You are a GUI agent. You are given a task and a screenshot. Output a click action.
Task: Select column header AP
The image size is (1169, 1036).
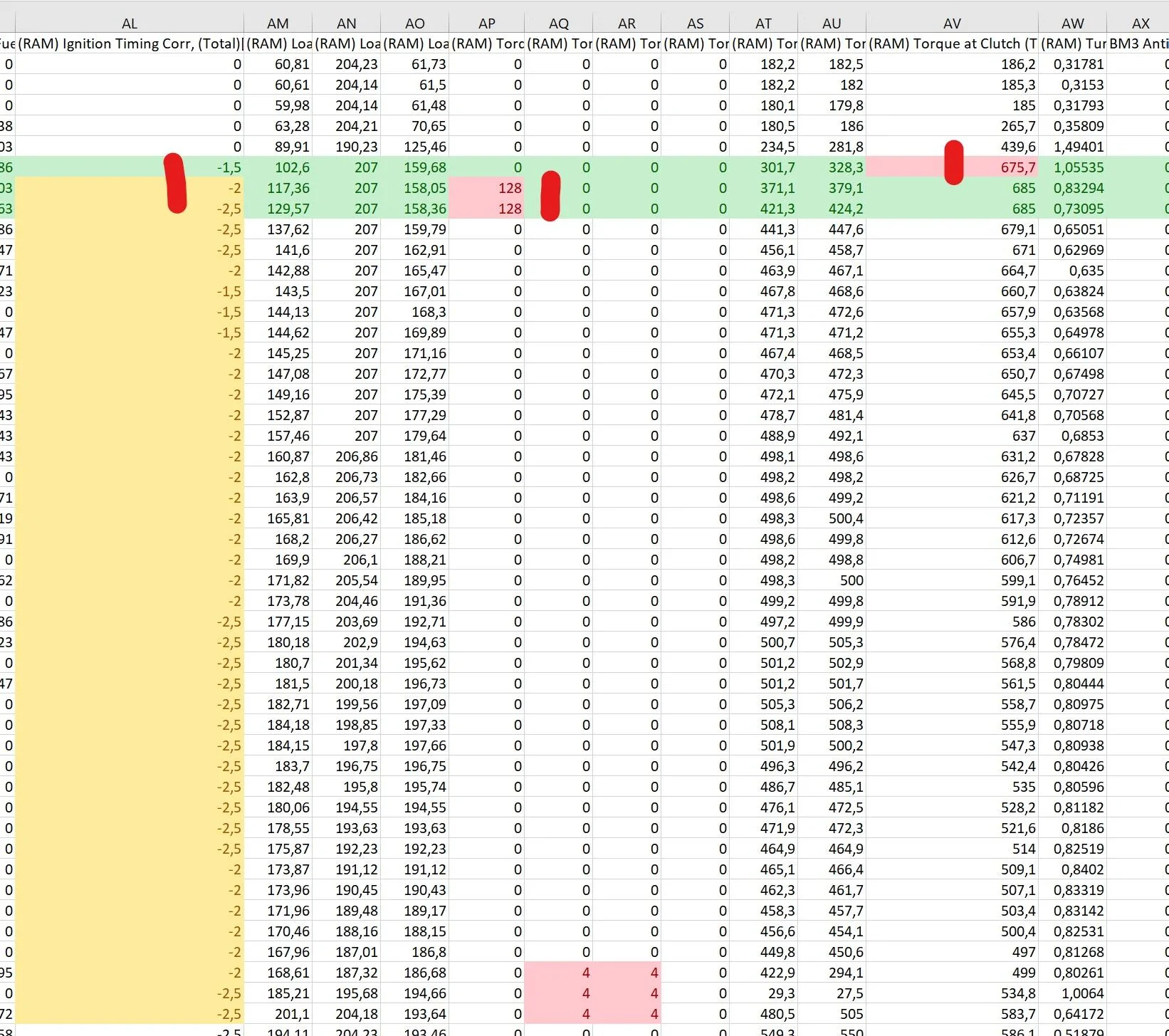tap(486, 23)
